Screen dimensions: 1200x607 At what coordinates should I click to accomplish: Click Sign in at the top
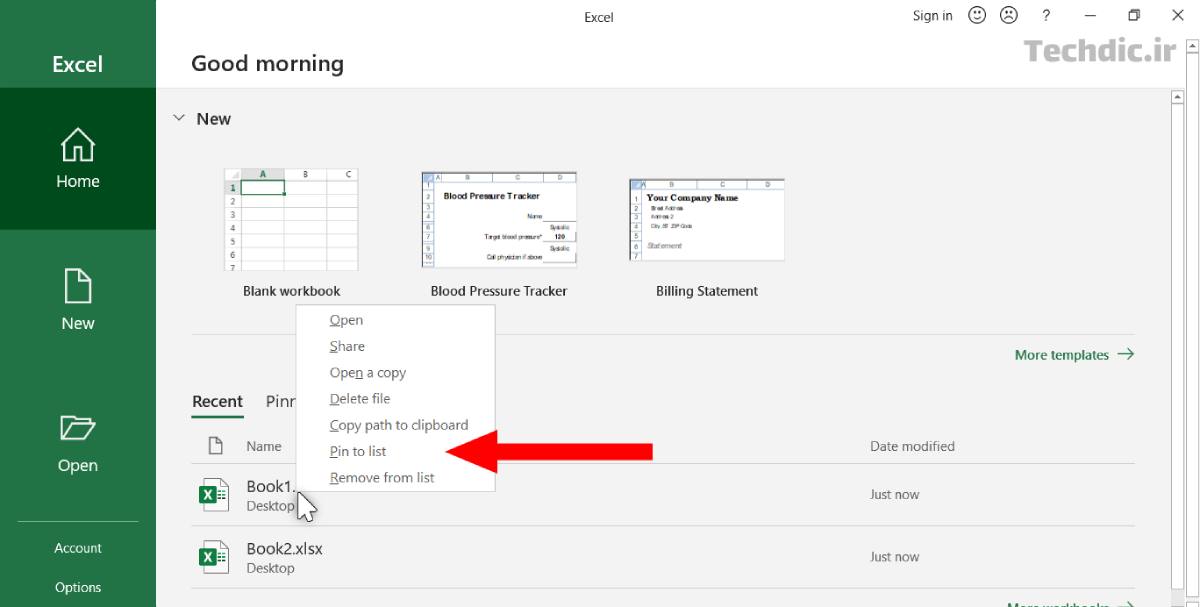coord(932,15)
